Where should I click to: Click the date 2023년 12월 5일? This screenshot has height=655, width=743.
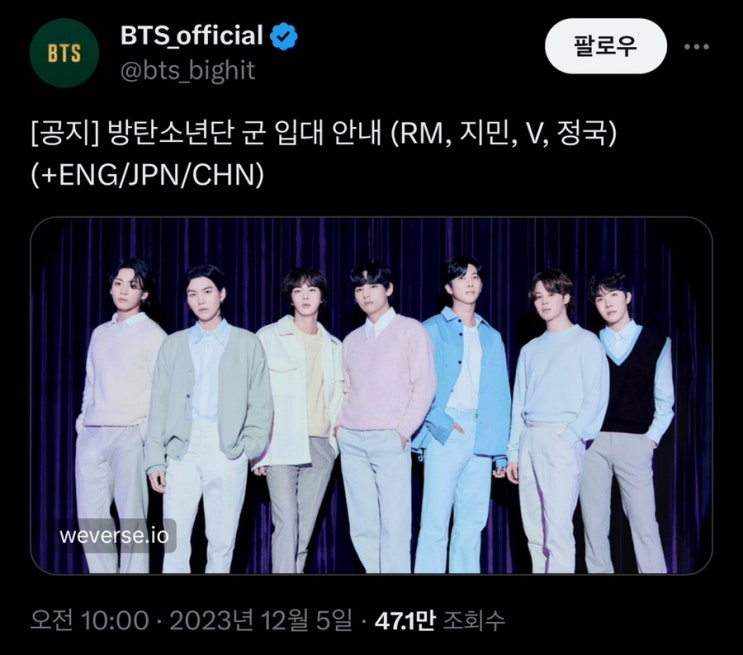(x=261, y=620)
